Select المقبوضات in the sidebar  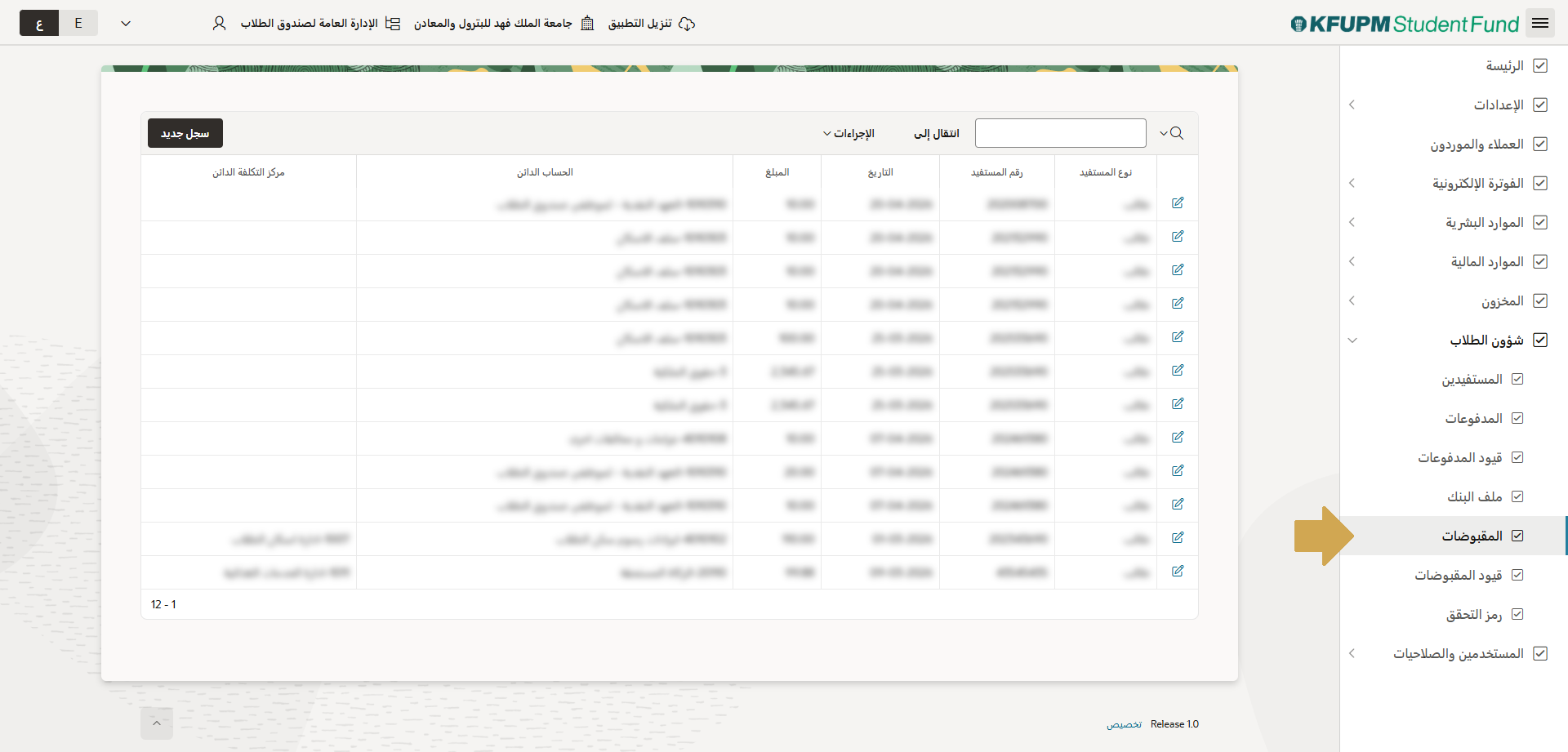tap(1472, 536)
